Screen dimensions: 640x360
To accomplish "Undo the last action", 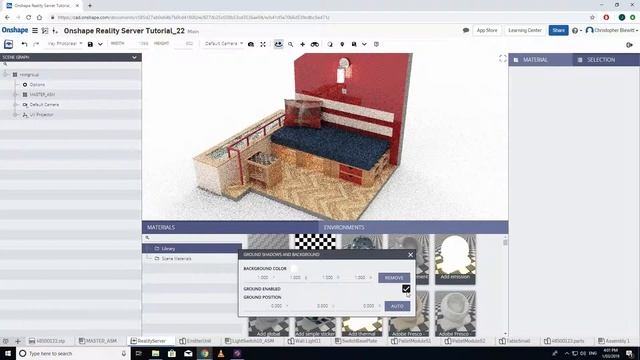I will (x=24, y=44).
